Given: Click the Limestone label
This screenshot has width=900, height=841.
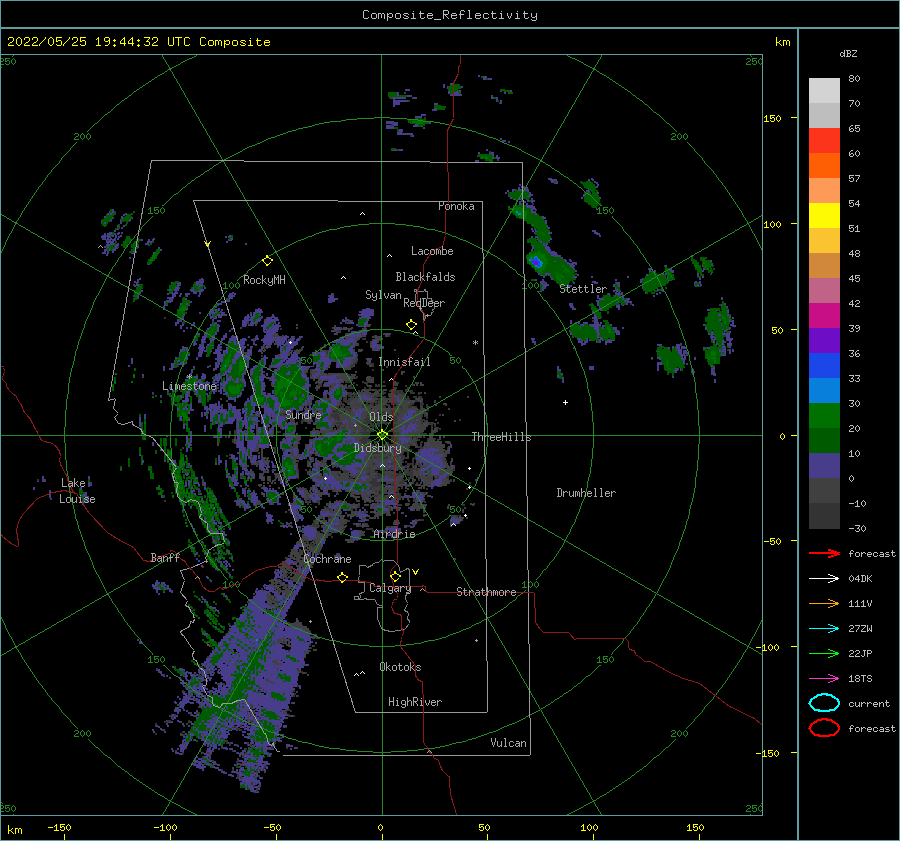Looking at the screenshot, I should pyautogui.click(x=189, y=386).
